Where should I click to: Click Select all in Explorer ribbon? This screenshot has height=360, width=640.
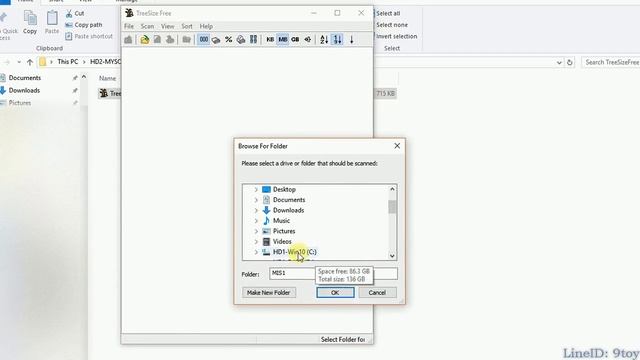(388, 13)
